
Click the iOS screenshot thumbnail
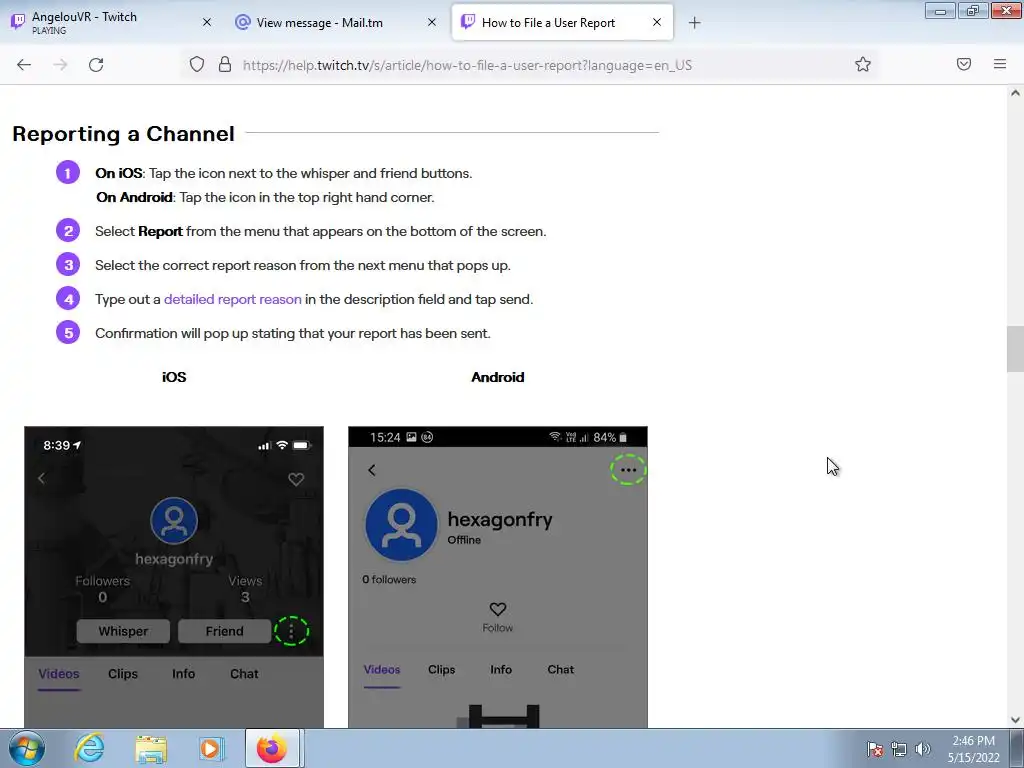point(174,577)
